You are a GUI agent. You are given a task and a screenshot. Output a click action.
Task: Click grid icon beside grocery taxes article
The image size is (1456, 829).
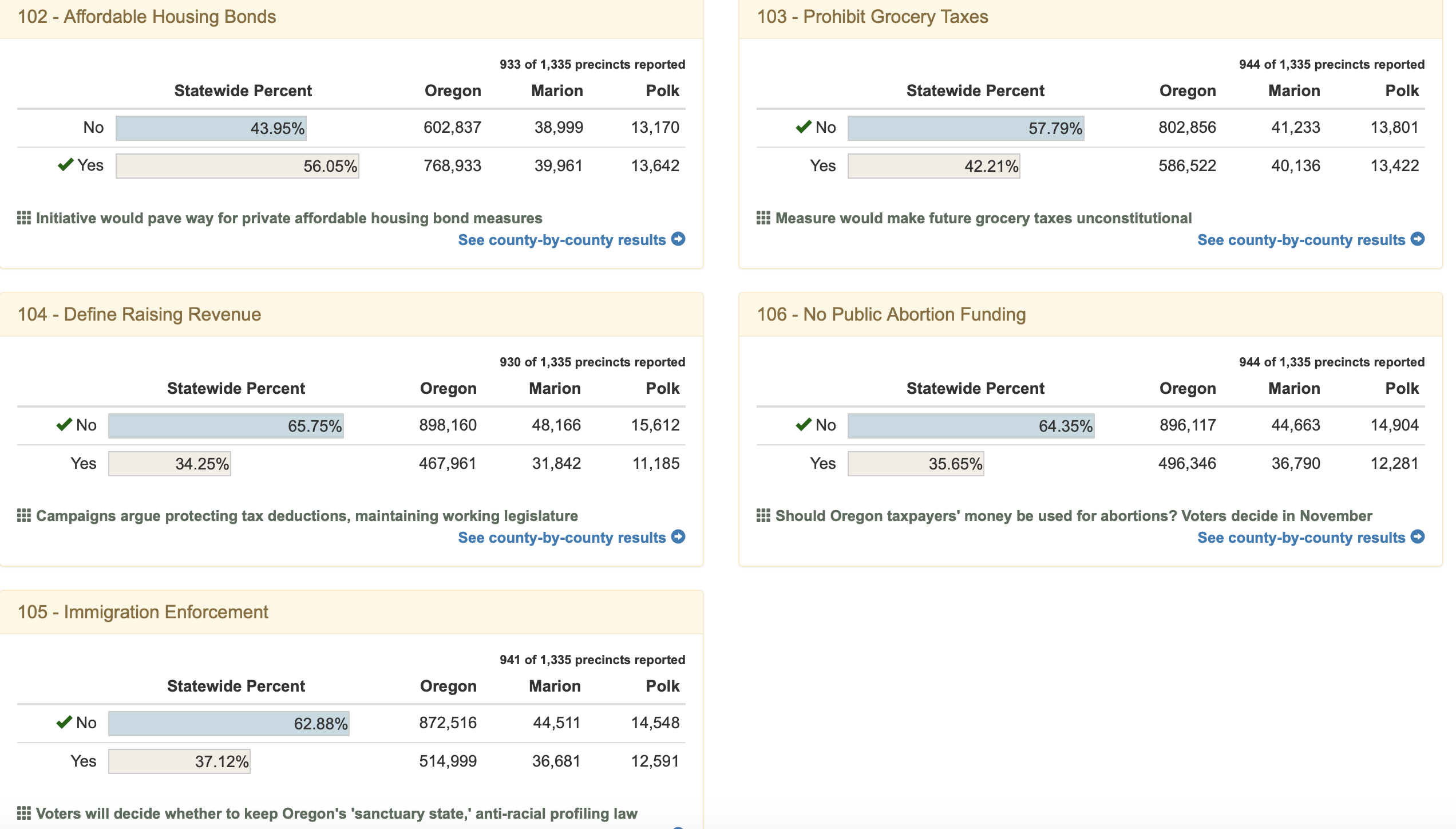[763, 218]
